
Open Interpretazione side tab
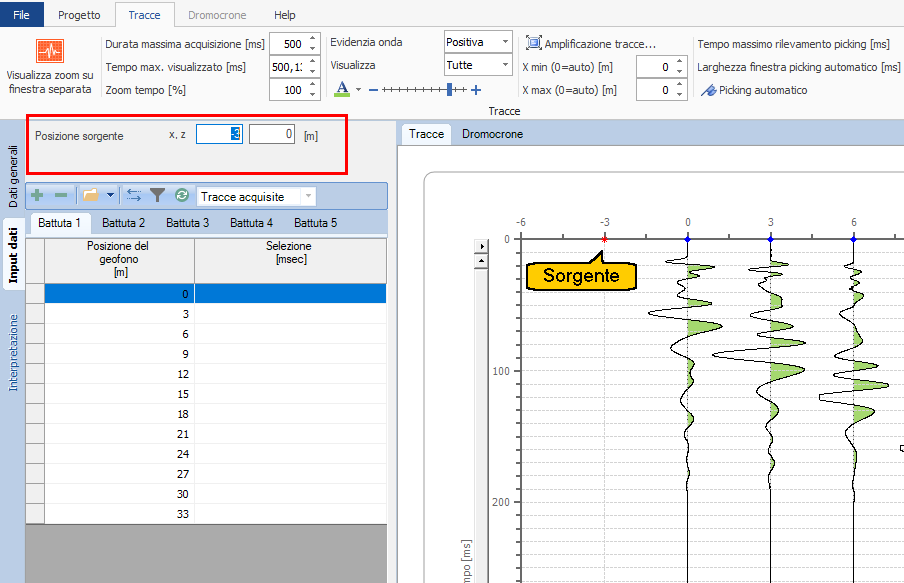click(13, 352)
